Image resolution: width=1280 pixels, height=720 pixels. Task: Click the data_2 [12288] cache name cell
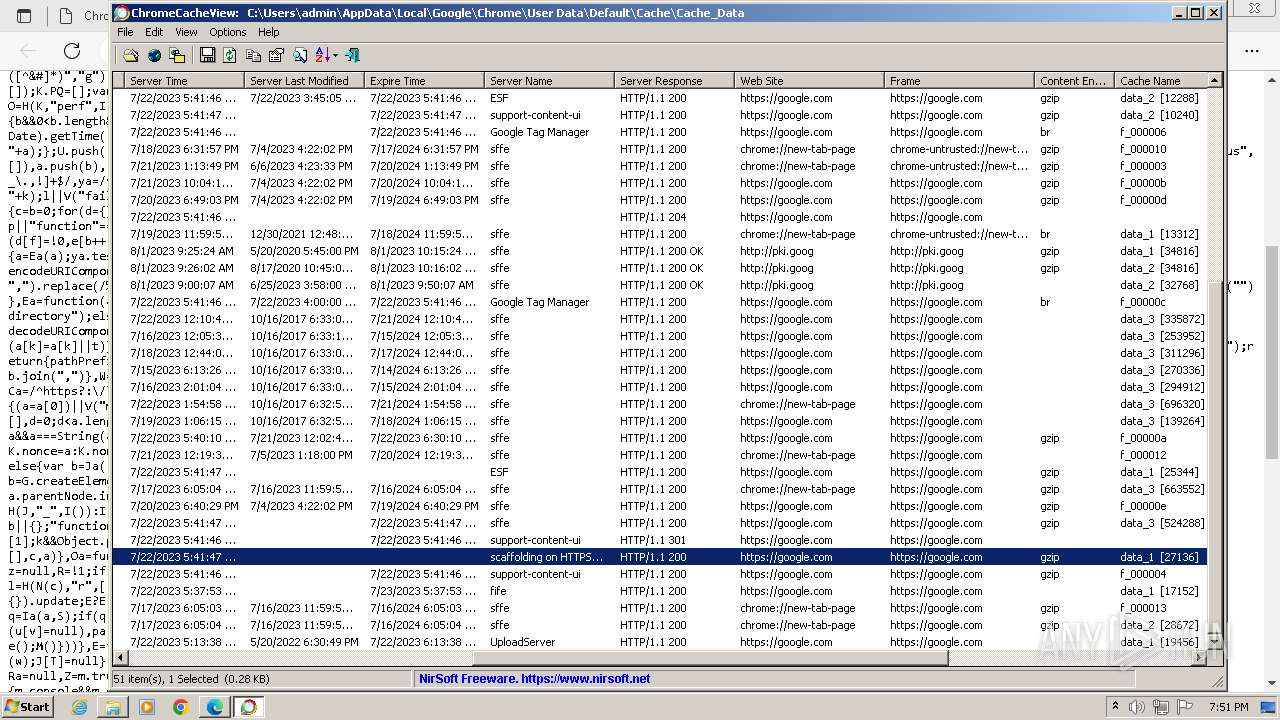coord(1159,98)
